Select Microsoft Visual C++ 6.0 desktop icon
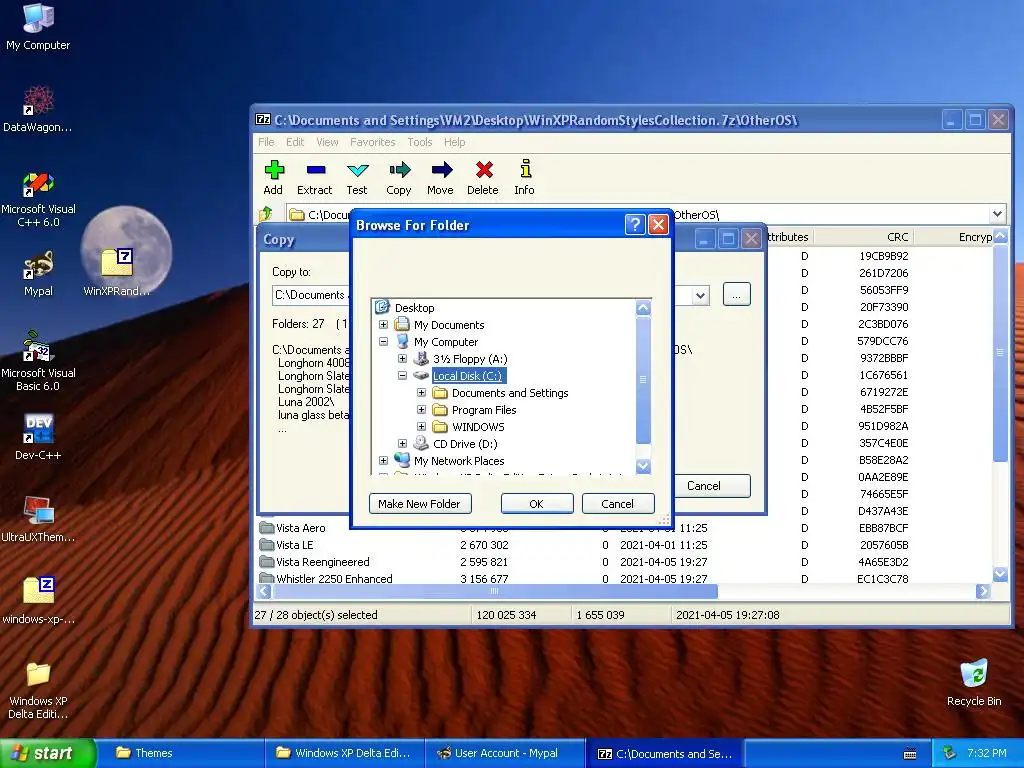The height and width of the screenshot is (768, 1024). [x=38, y=199]
